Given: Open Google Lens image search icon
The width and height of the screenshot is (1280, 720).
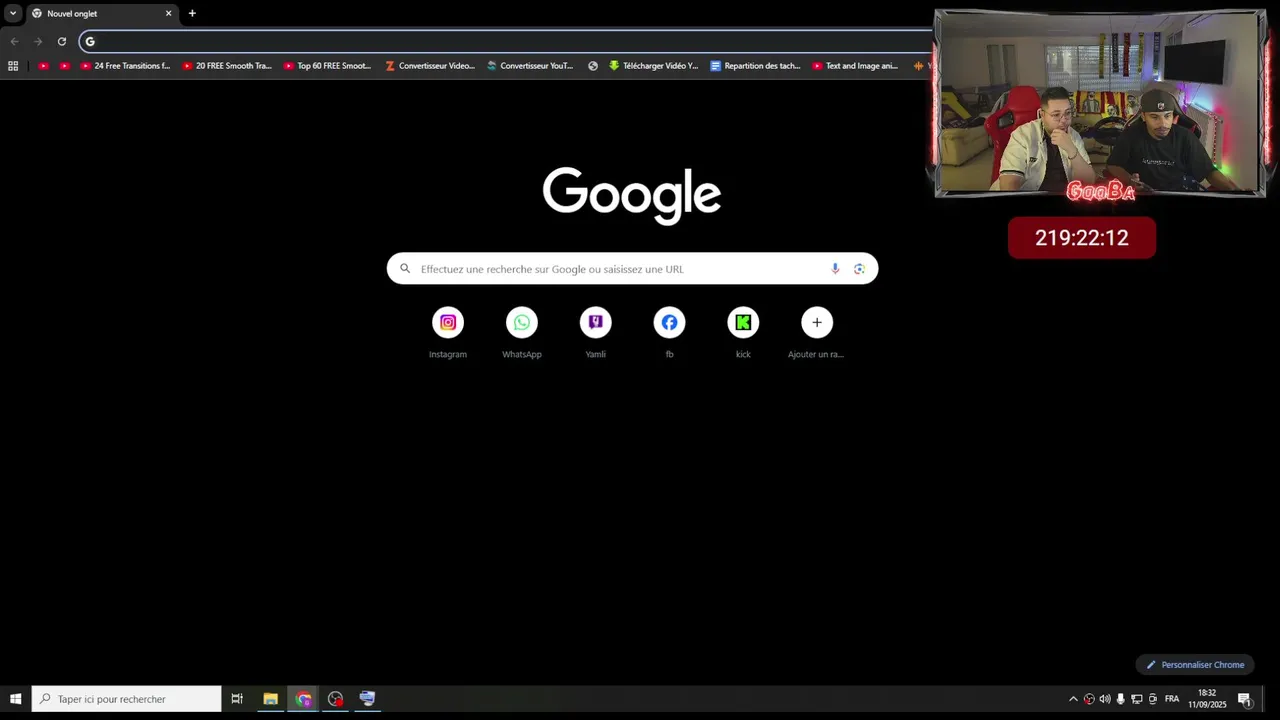Looking at the screenshot, I should point(859,269).
